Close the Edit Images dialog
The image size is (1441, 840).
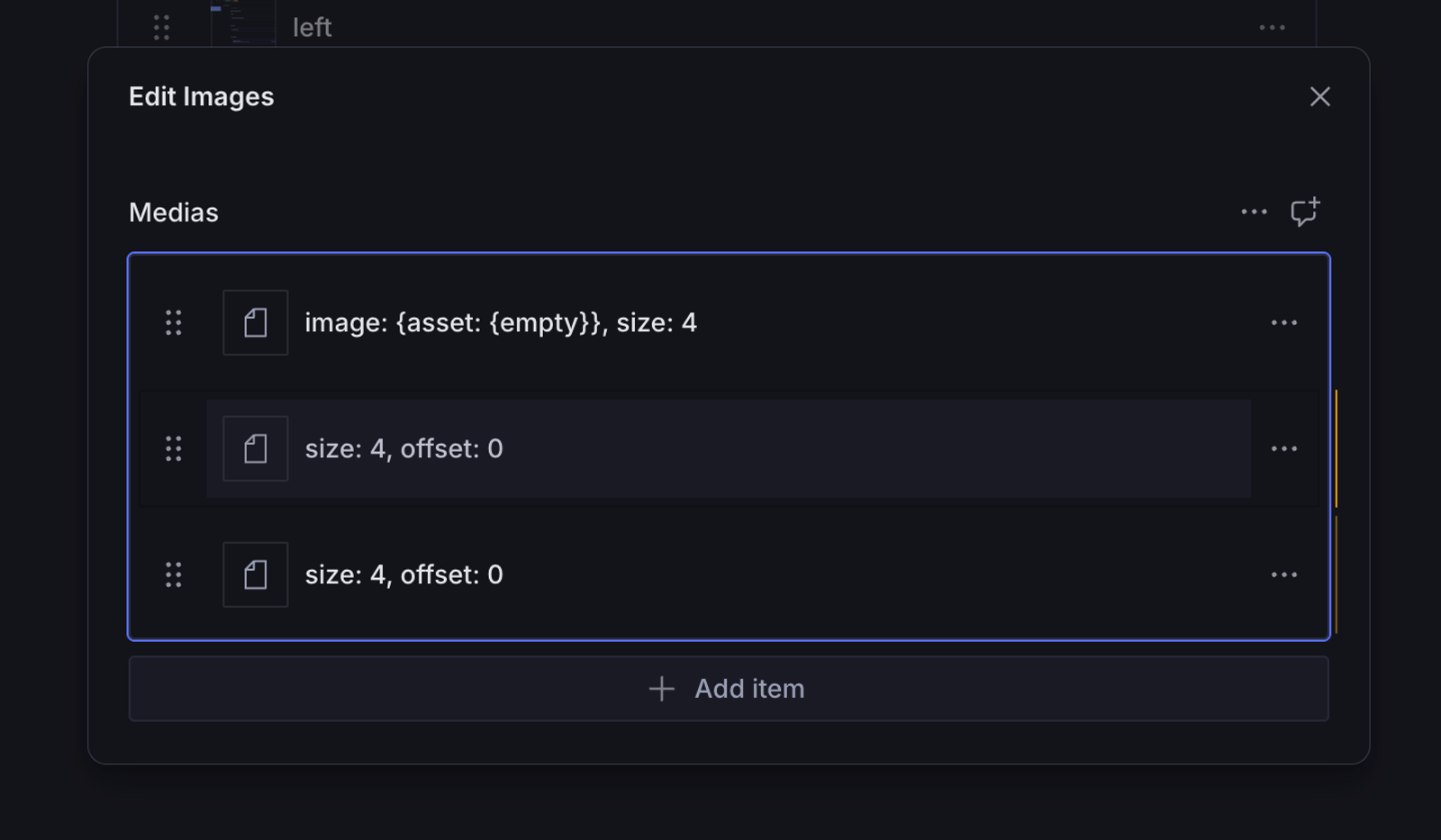point(1319,96)
